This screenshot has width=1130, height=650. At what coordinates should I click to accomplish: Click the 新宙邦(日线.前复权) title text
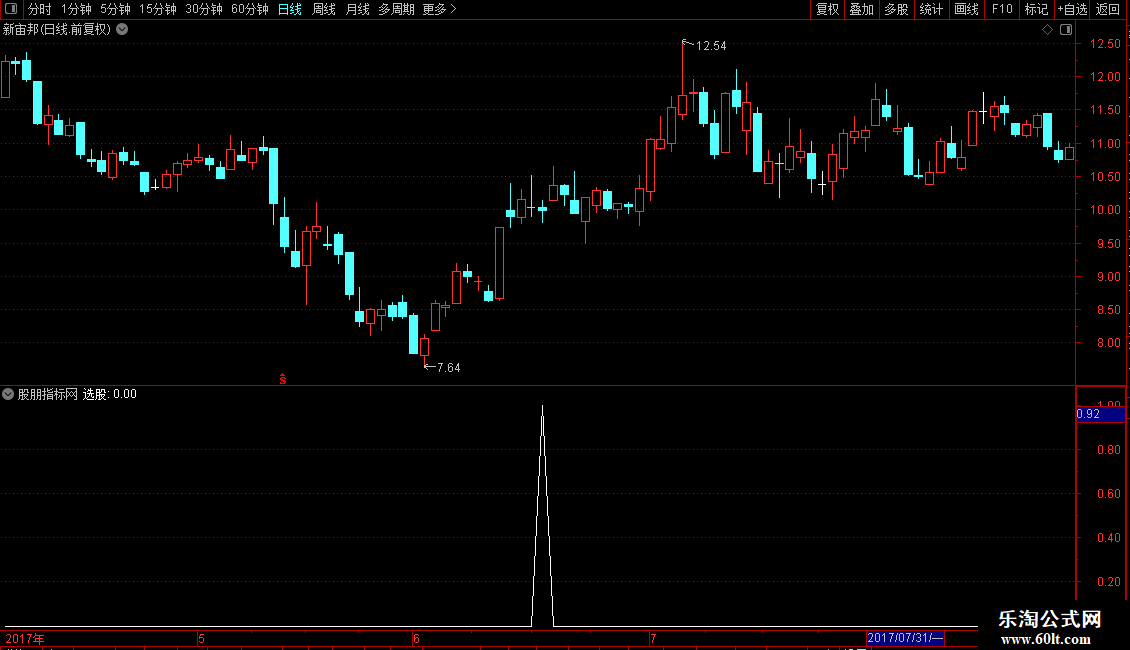[57, 30]
